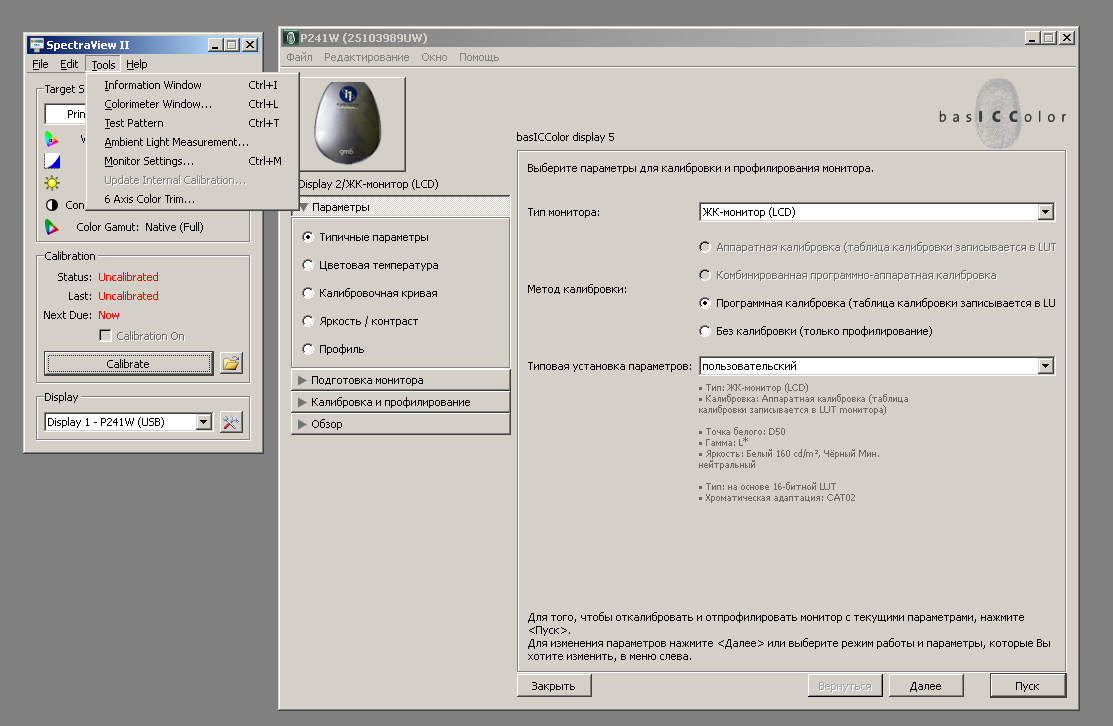Viewport: 1113px width, 726px height.
Task: Click the Хроматическая адаптация: CAT02 line
Action: (777, 498)
